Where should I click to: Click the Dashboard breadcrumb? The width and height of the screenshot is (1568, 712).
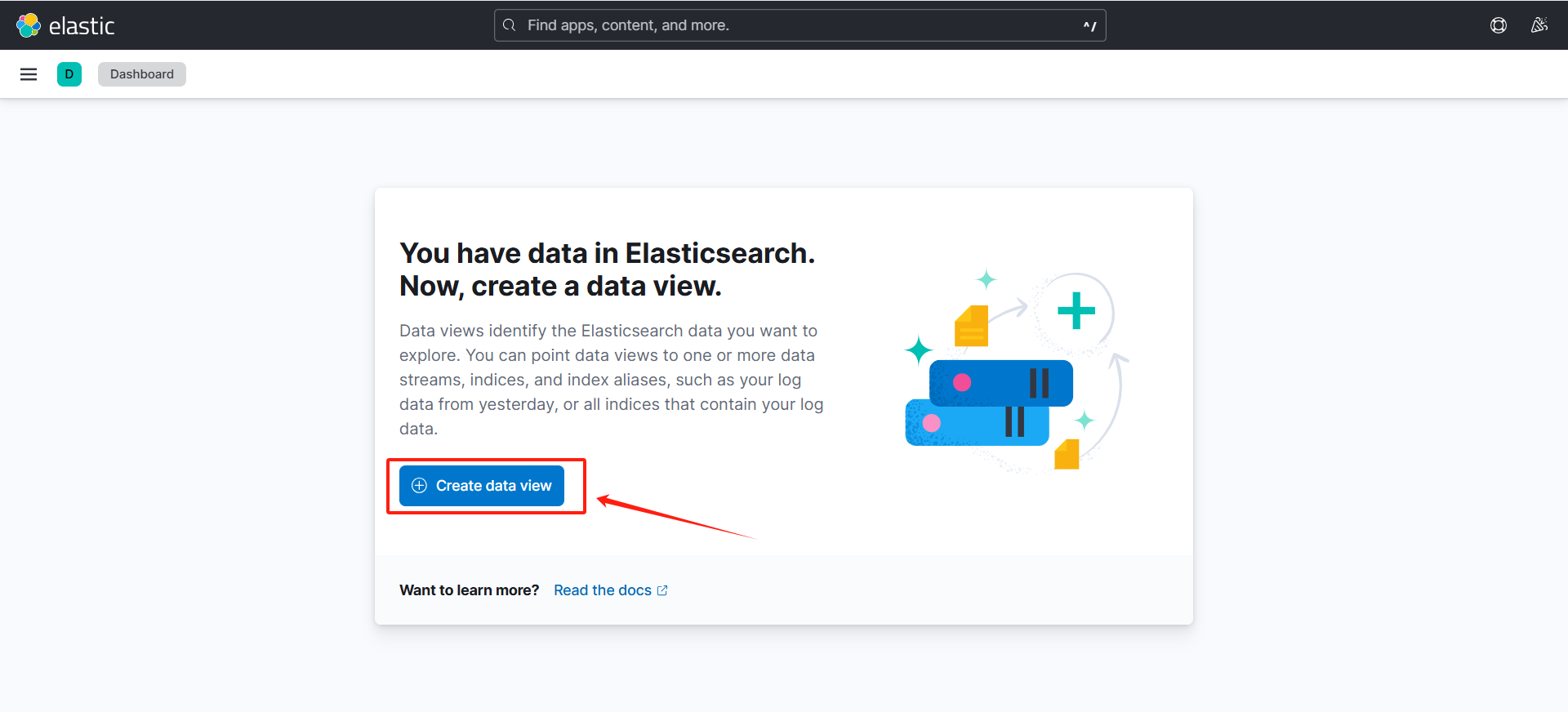click(142, 74)
